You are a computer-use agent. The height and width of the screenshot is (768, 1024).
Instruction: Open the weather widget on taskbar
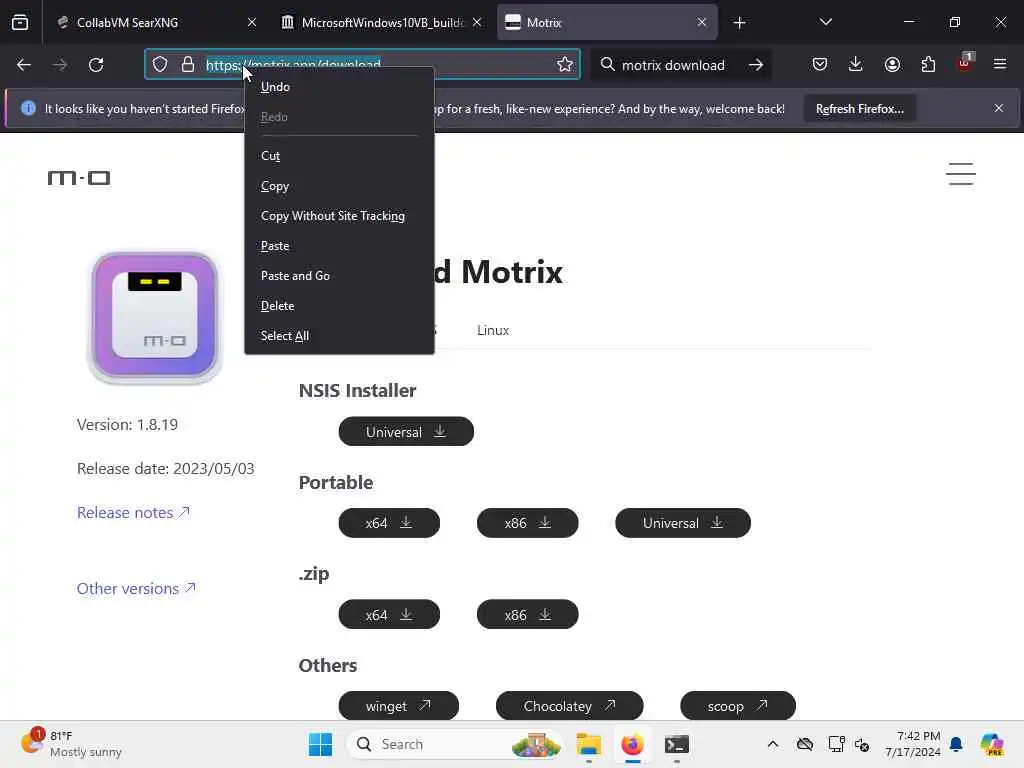[x=71, y=744]
